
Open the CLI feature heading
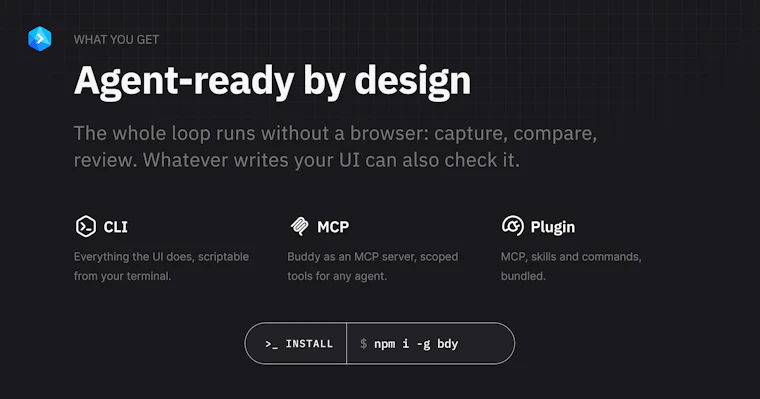[115, 227]
